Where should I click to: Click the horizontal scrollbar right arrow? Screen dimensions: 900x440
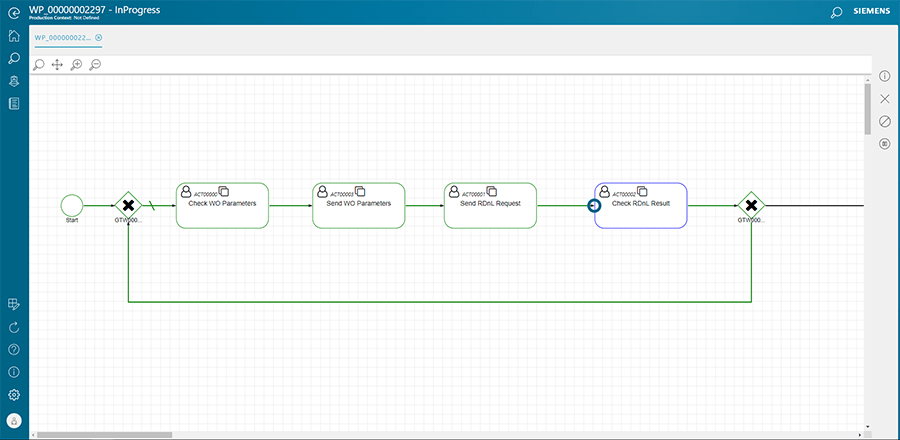pos(860,435)
